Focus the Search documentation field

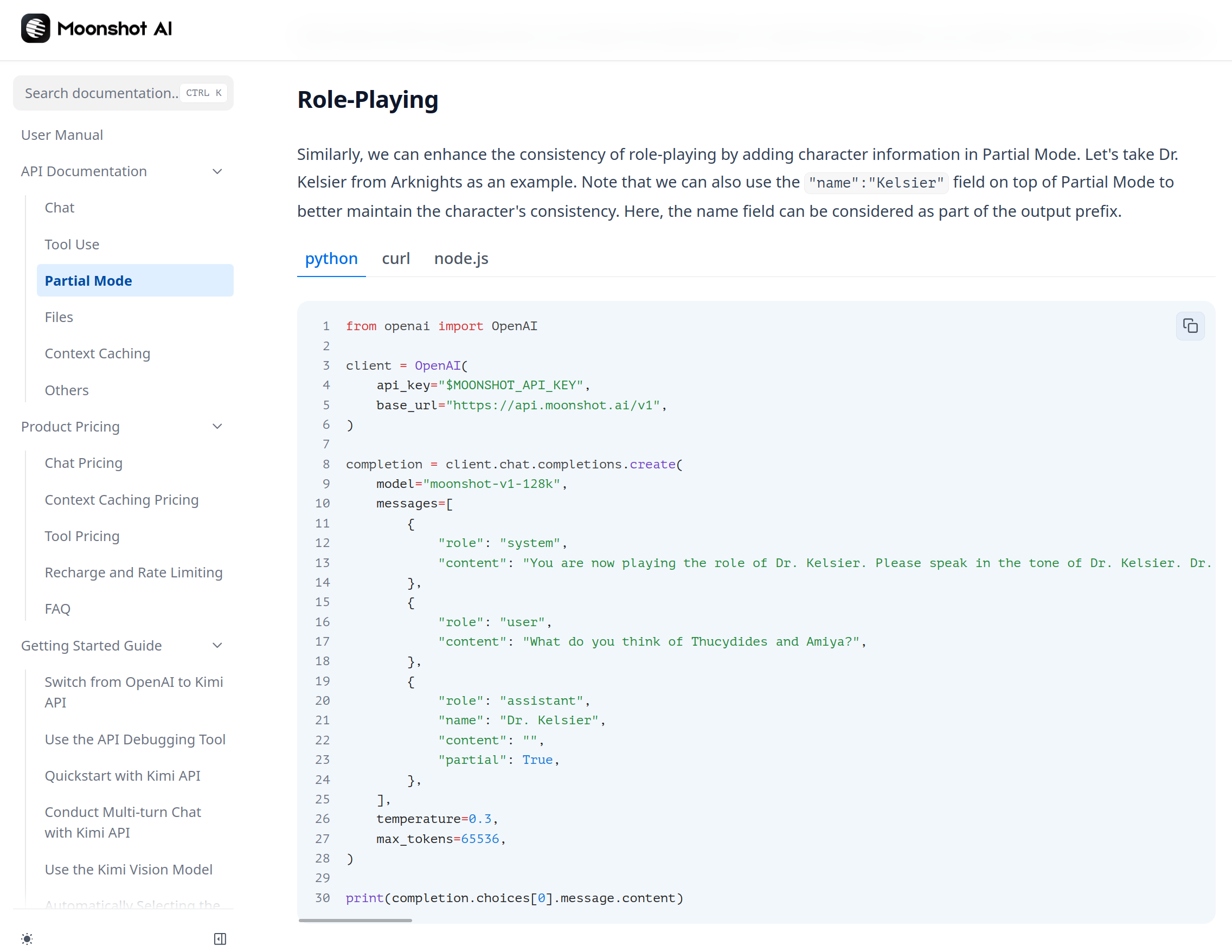pos(123,93)
